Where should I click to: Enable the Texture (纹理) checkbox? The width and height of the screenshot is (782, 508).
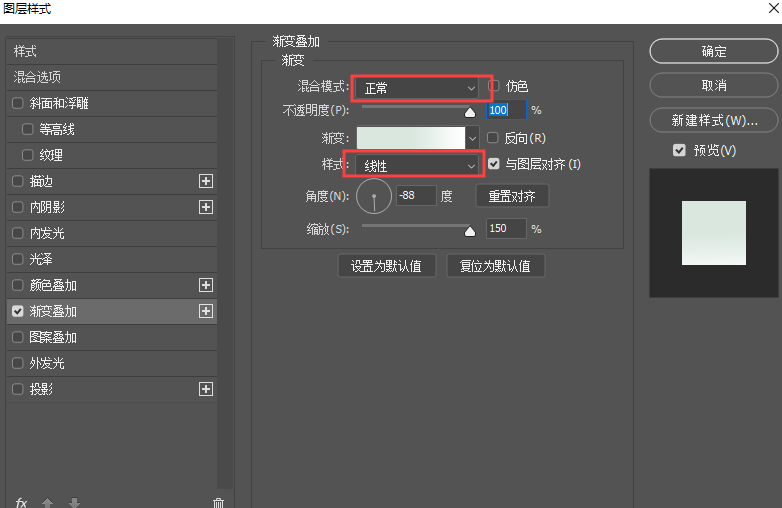click(27, 155)
